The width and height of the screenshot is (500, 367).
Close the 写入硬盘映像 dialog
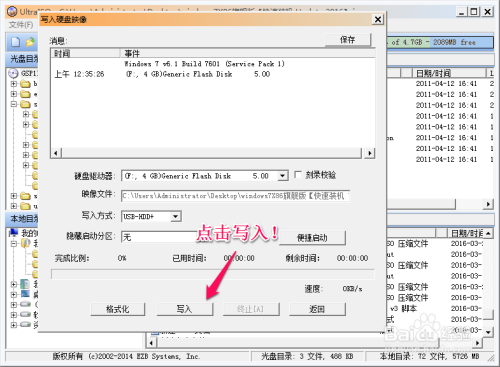point(378,19)
